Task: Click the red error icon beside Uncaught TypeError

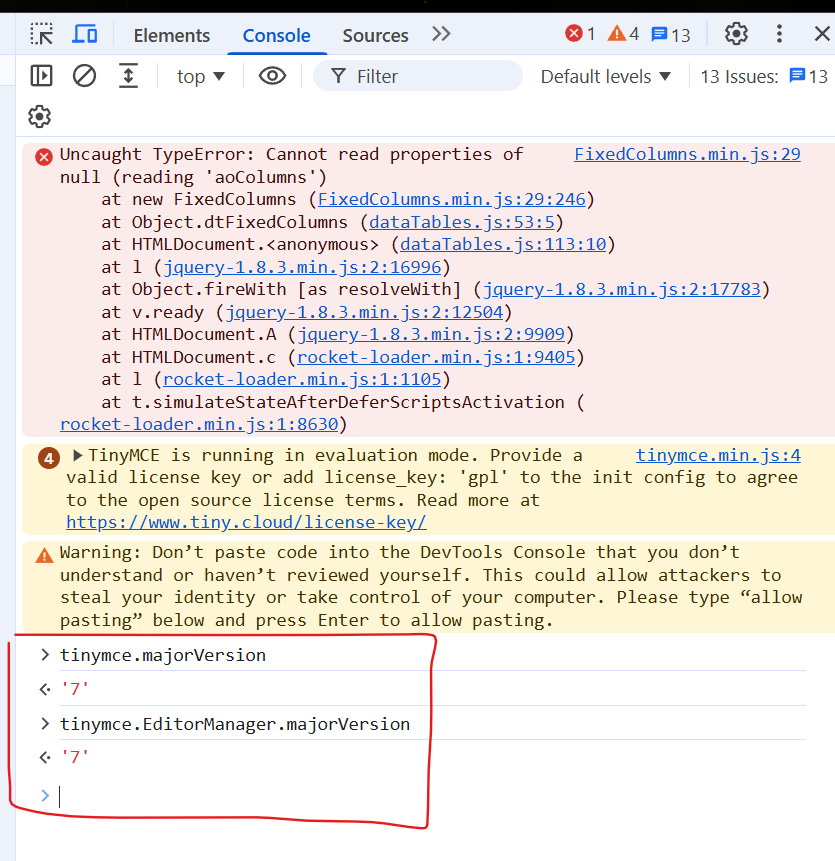Action: 44,158
